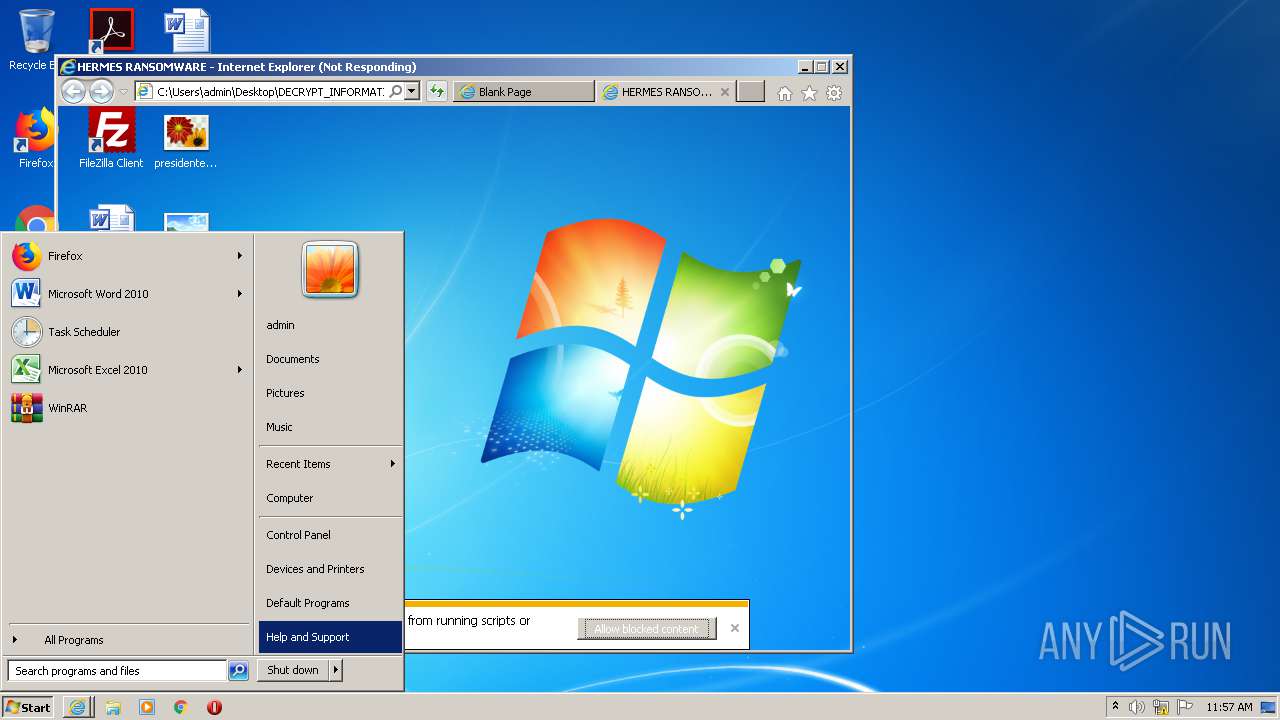Screen dimensions: 1280x720
Task: Launch Task Scheduler from Start menu
Action: click(x=127, y=332)
